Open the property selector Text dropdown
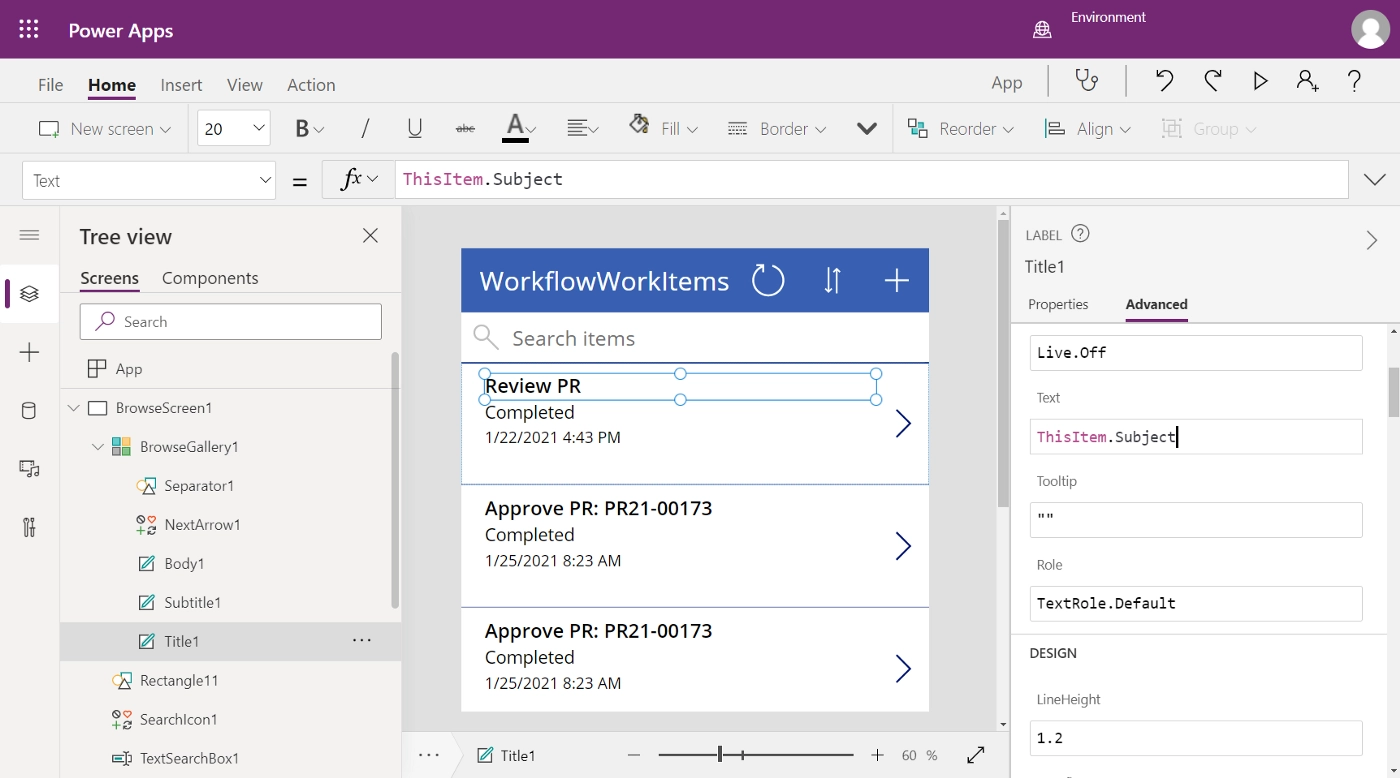 coord(148,180)
